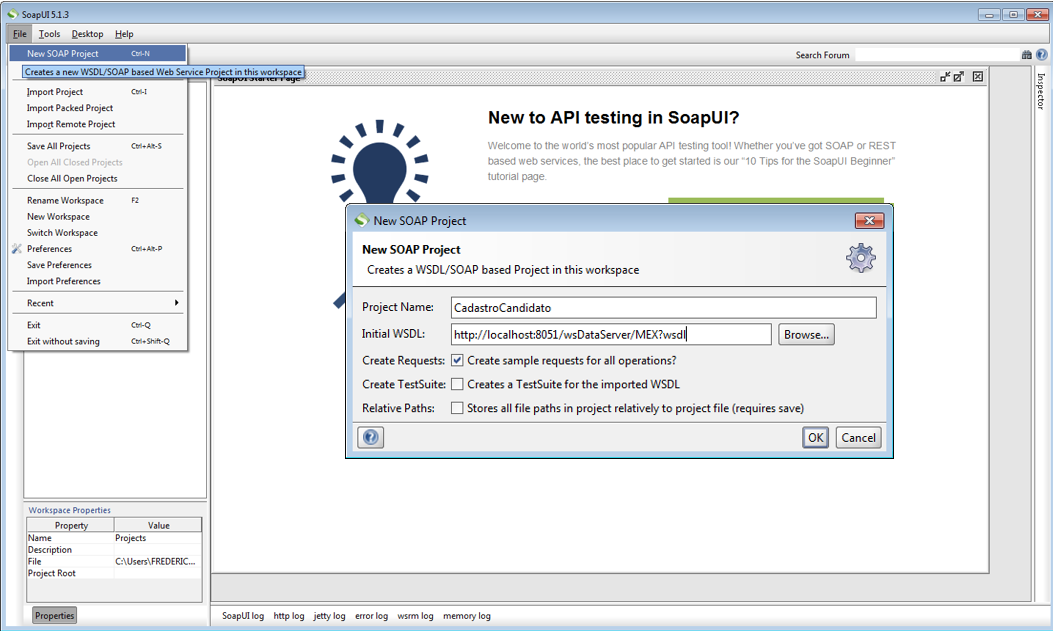Click the binoculars search icon near Search Forum
Screen dimensions: 1053x631
tap(1026, 55)
